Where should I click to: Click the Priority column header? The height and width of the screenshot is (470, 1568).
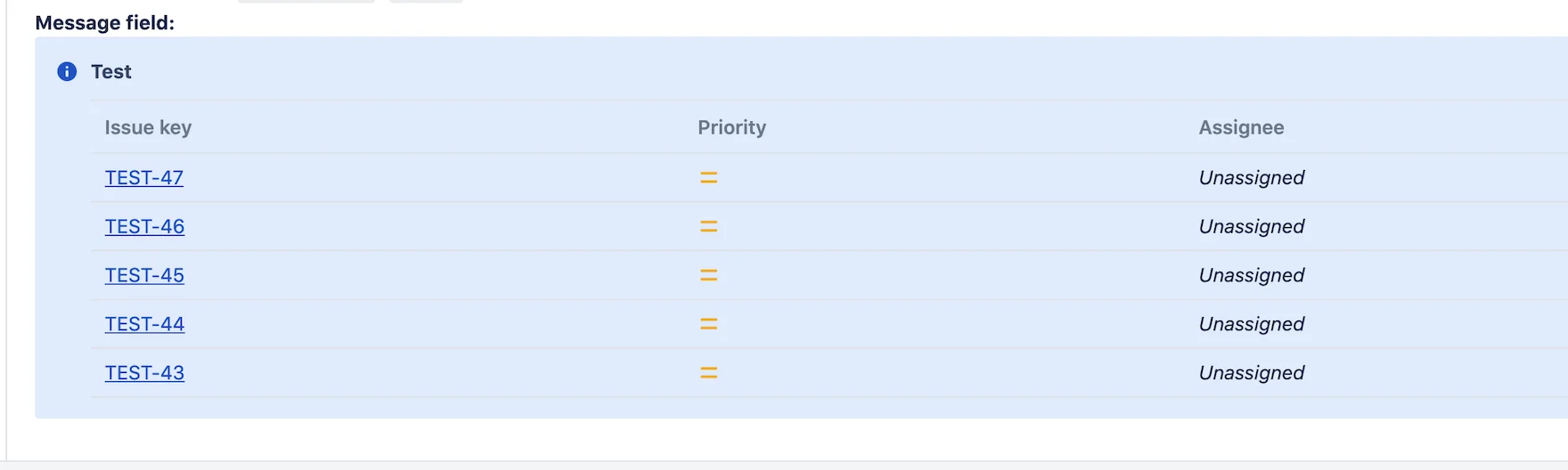[x=731, y=128]
